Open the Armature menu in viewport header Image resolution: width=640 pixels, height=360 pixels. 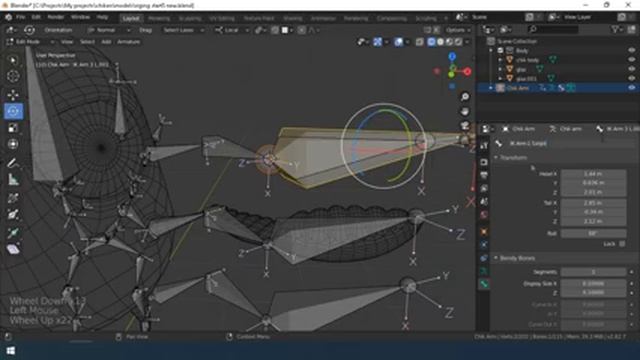(x=129, y=42)
